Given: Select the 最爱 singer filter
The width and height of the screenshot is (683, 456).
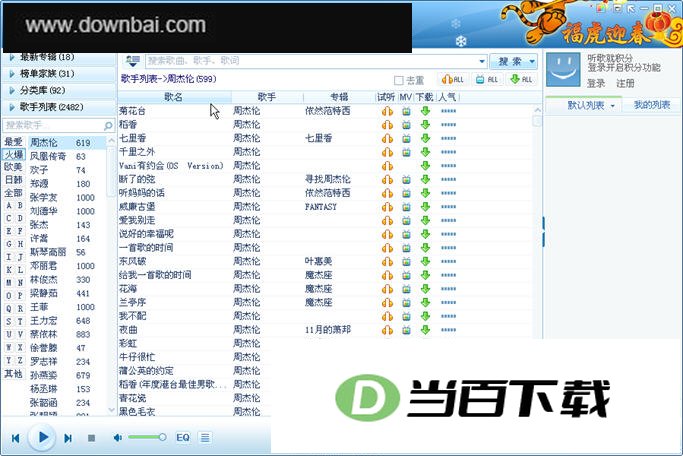Looking at the screenshot, I should tap(14, 142).
